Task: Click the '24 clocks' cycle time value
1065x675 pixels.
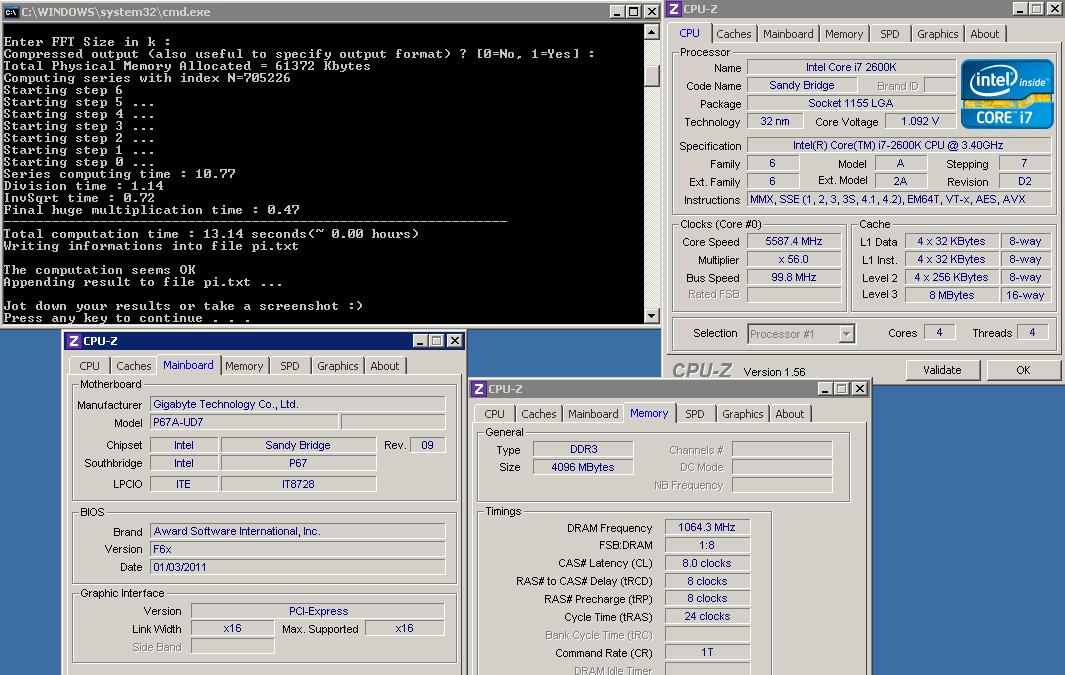Action: [x=707, y=616]
